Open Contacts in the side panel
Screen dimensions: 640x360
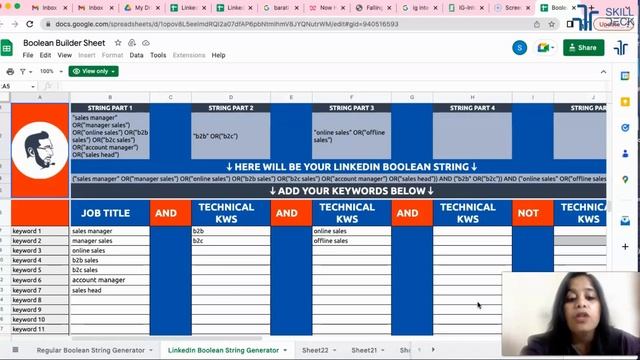point(625,154)
